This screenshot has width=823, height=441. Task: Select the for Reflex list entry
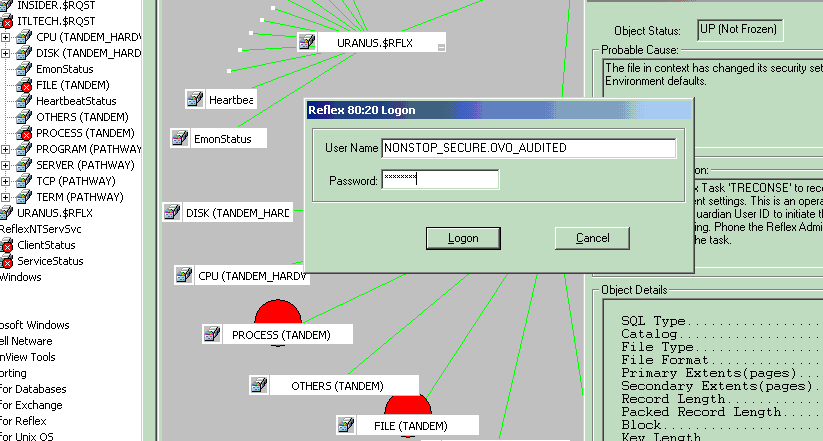coord(23,421)
